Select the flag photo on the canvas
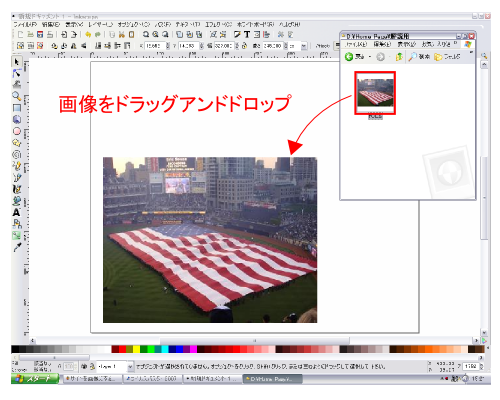The image size is (500, 400). click(x=210, y=240)
